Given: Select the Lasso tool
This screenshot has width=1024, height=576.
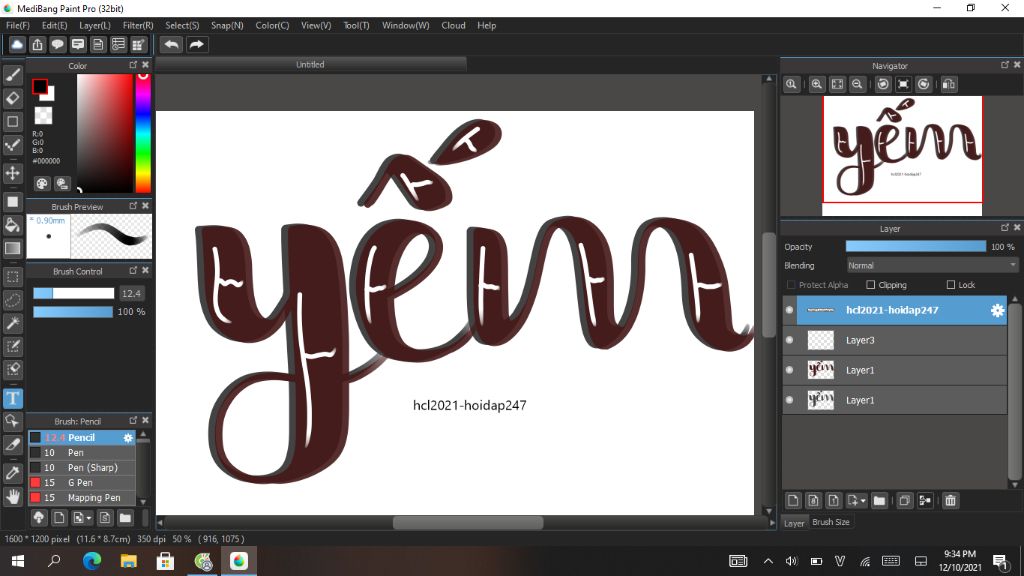Looking at the screenshot, I should click(12, 300).
